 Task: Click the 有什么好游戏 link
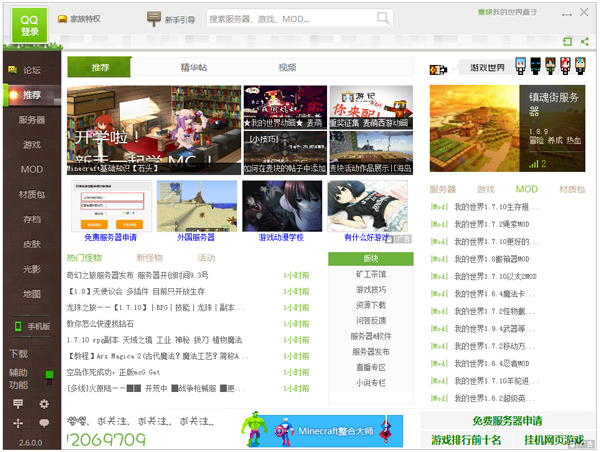pos(366,237)
